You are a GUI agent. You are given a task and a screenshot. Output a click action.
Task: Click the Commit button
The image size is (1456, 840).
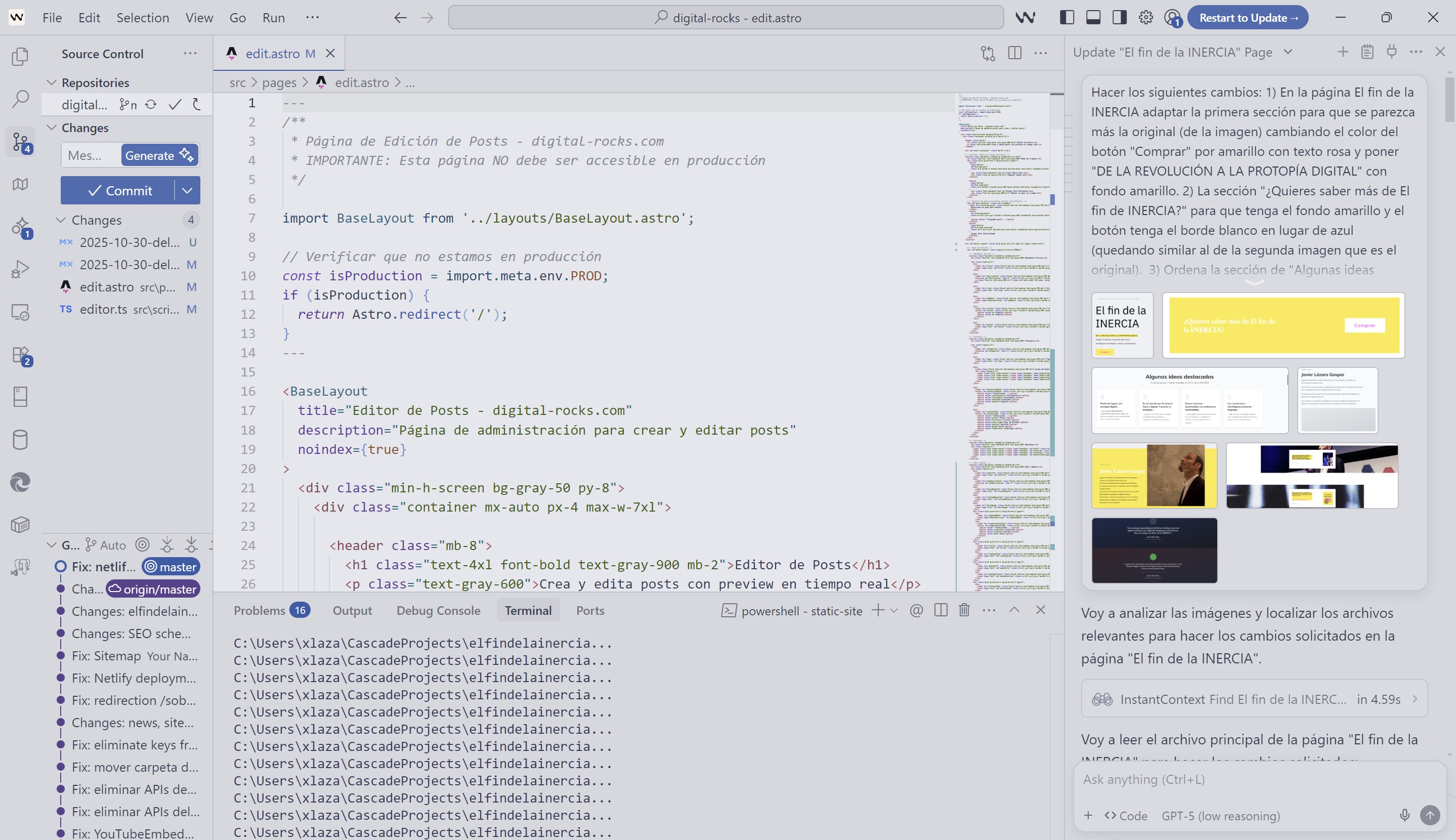click(119, 190)
